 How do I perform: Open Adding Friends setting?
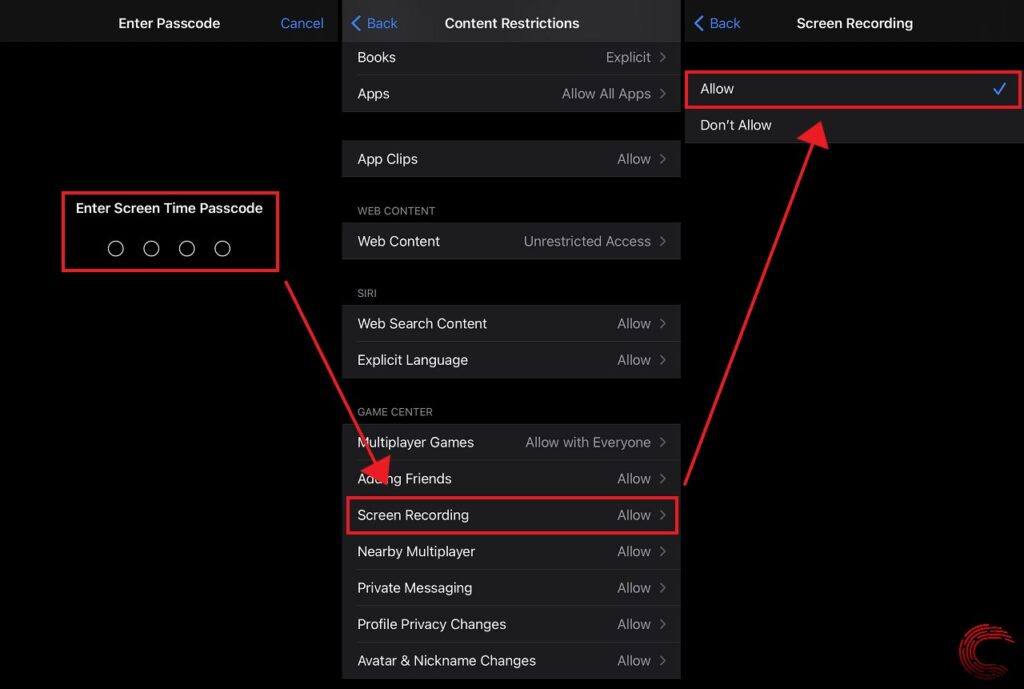pyautogui.click(x=511, y=479)
